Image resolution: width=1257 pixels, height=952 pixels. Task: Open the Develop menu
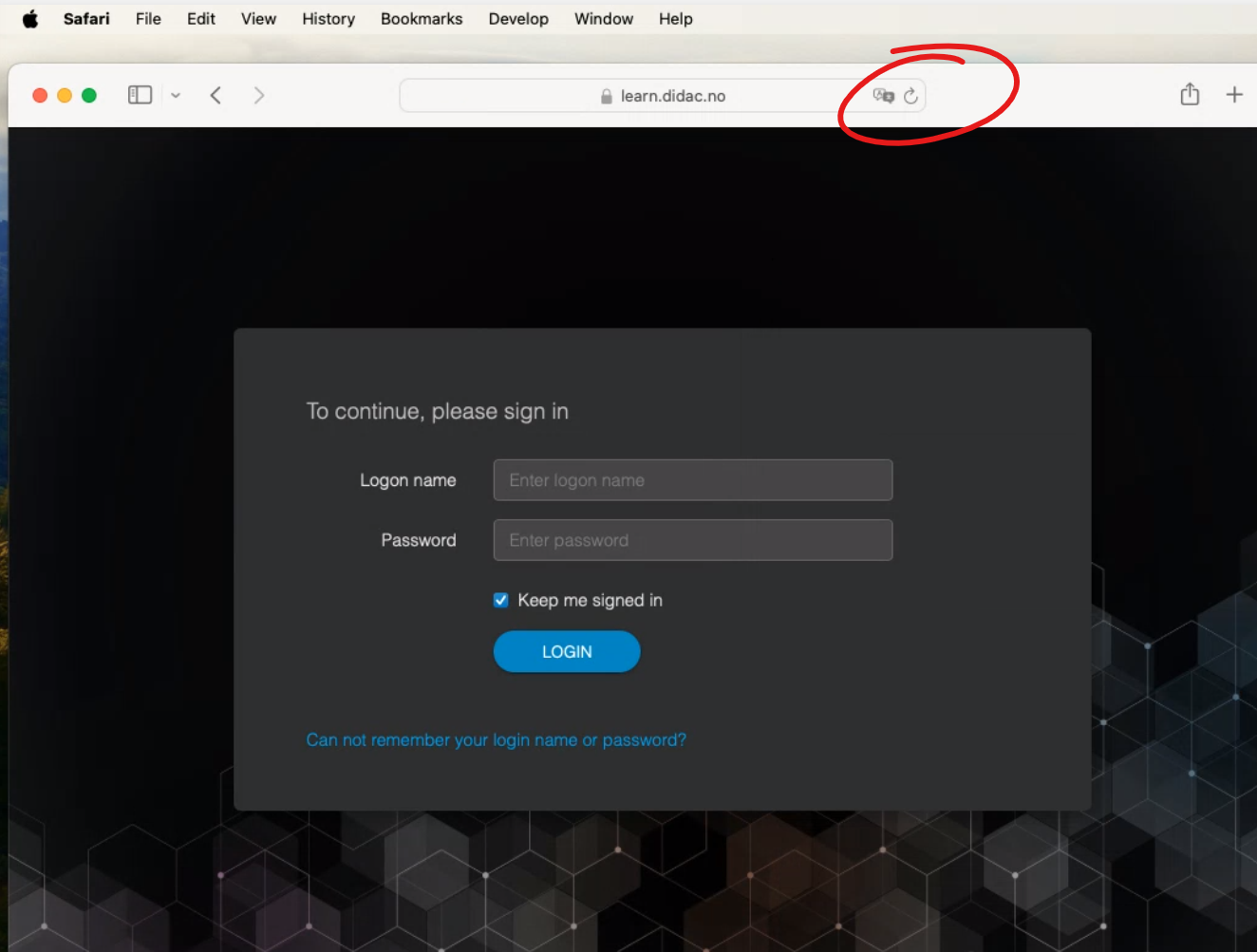(518, 18)
